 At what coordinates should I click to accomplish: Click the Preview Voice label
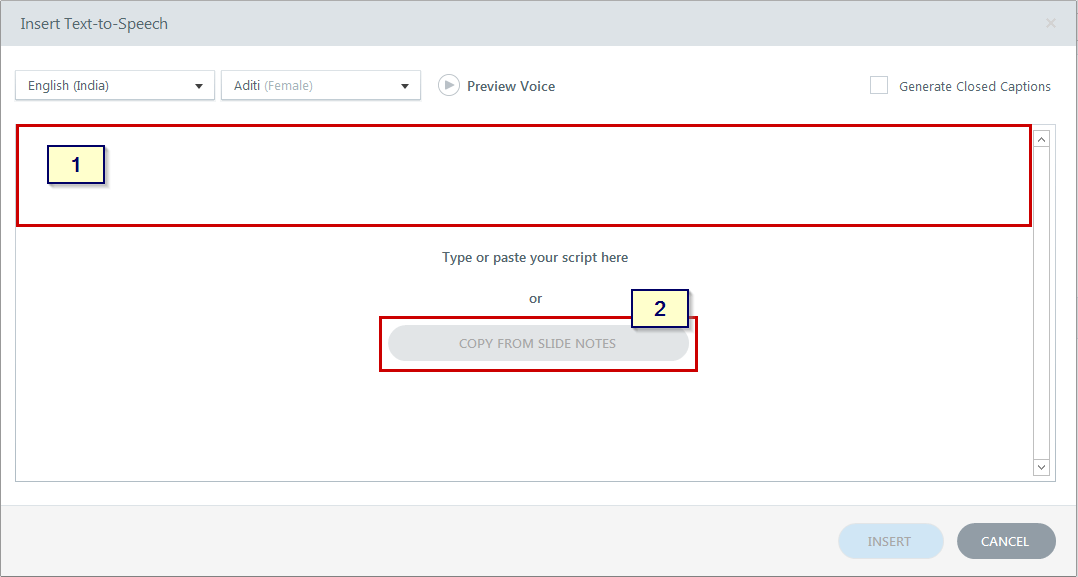[x=511, y=86]
